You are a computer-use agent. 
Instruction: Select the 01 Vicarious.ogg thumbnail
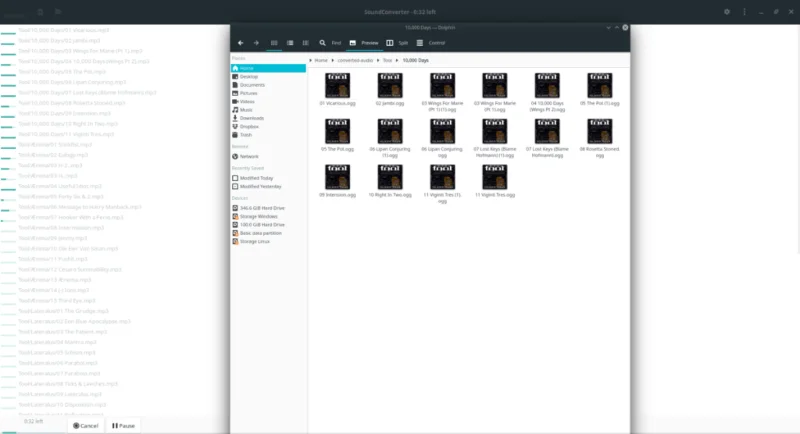pos(337,85)
